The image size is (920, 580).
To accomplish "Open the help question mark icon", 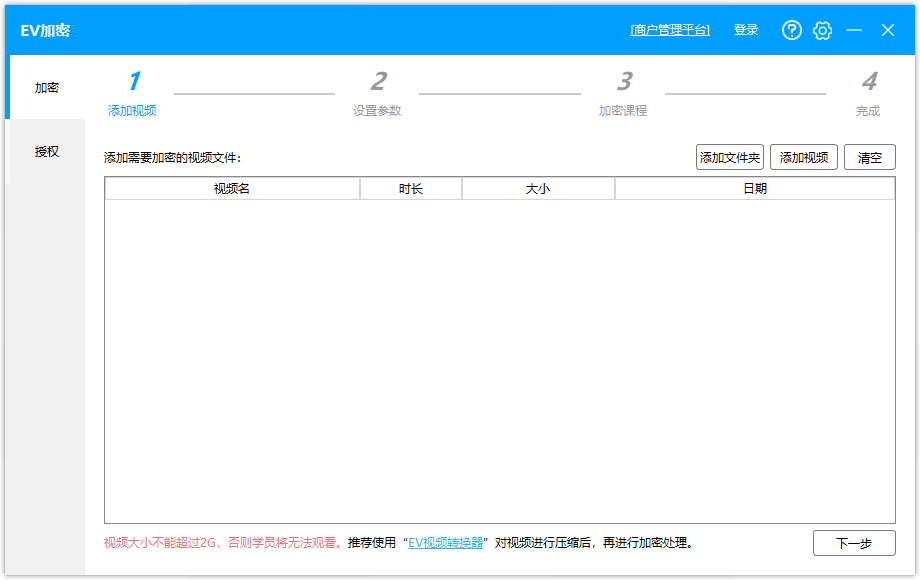I will click(791, 30).
